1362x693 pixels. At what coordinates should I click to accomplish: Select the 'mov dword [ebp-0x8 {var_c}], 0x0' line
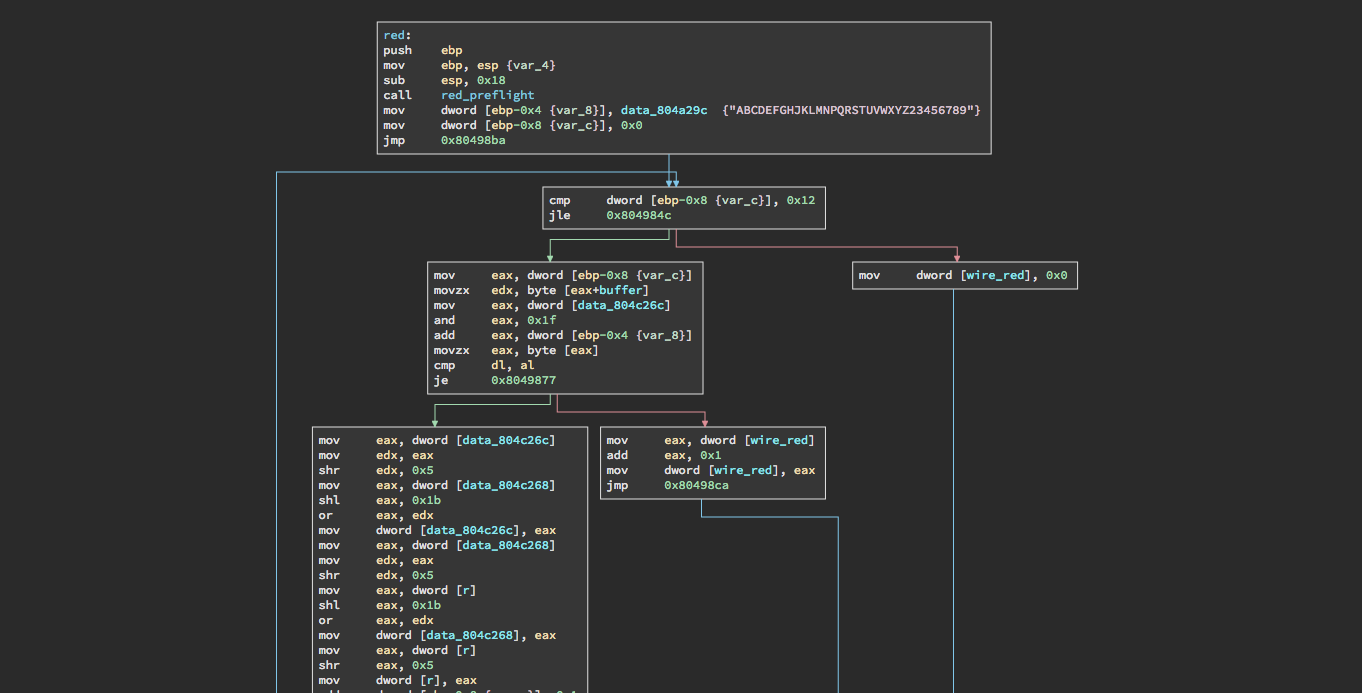(x=512, y=125)
